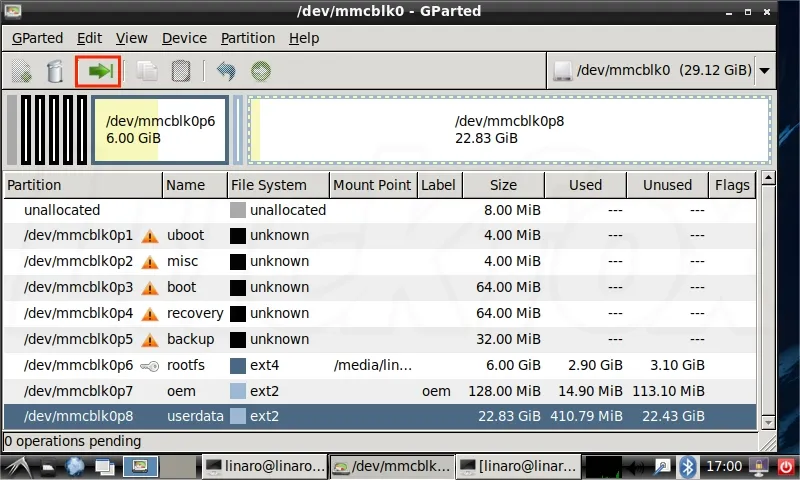Select the /dev/mmcblk0p7 partition row
The width and height of the screenshot is (800, 480).
[x=380, y=391]
